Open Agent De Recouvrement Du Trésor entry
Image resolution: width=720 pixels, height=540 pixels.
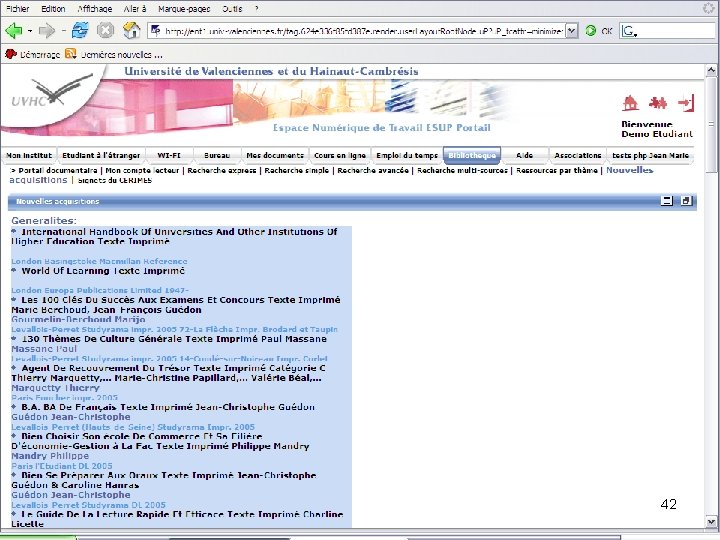(x=169, y=373)
